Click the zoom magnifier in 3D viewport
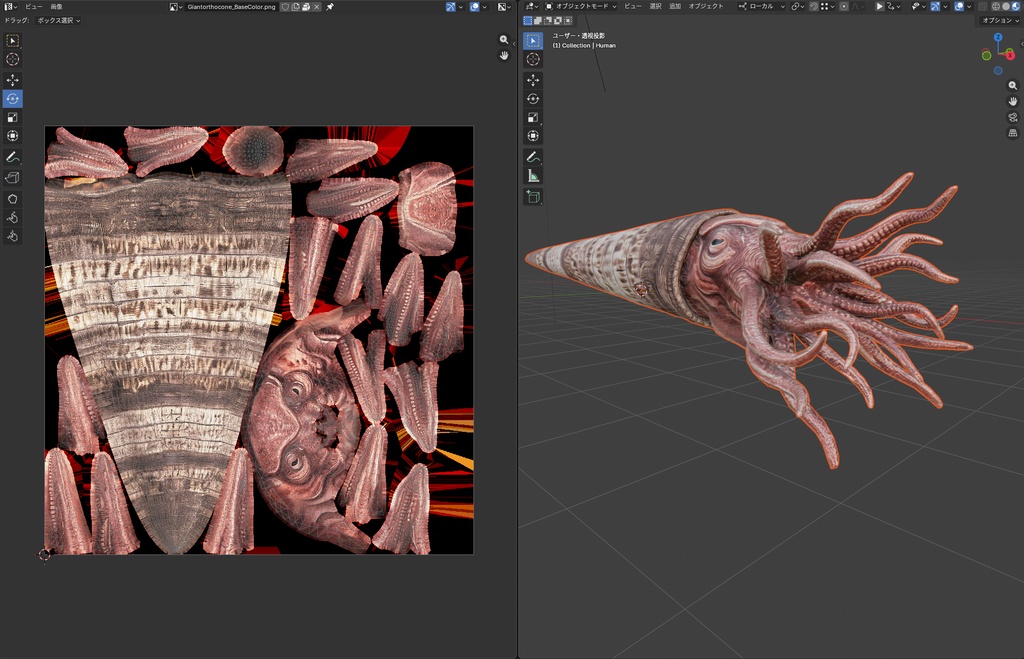This screenshot has height=659, width=1024. pos(1012,86)
